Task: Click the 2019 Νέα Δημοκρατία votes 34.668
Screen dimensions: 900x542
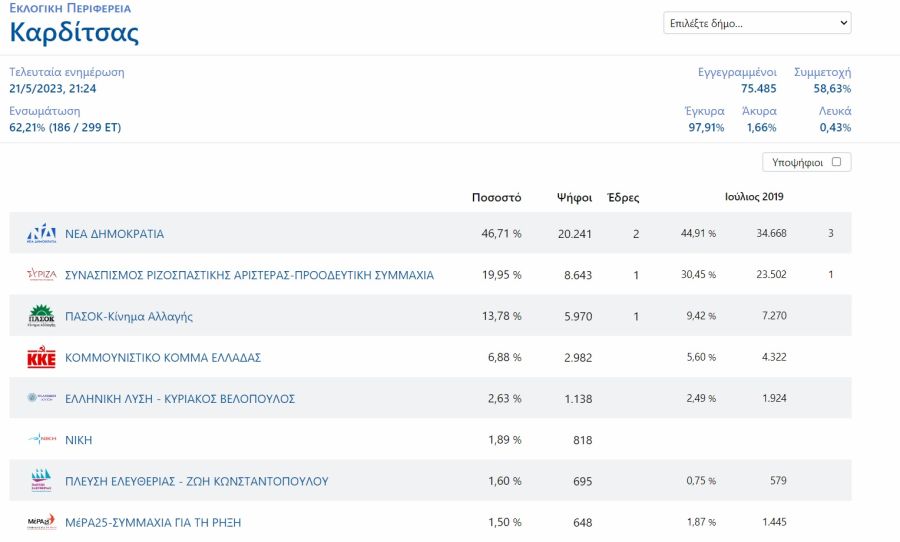Action: [x=771, y=233]
